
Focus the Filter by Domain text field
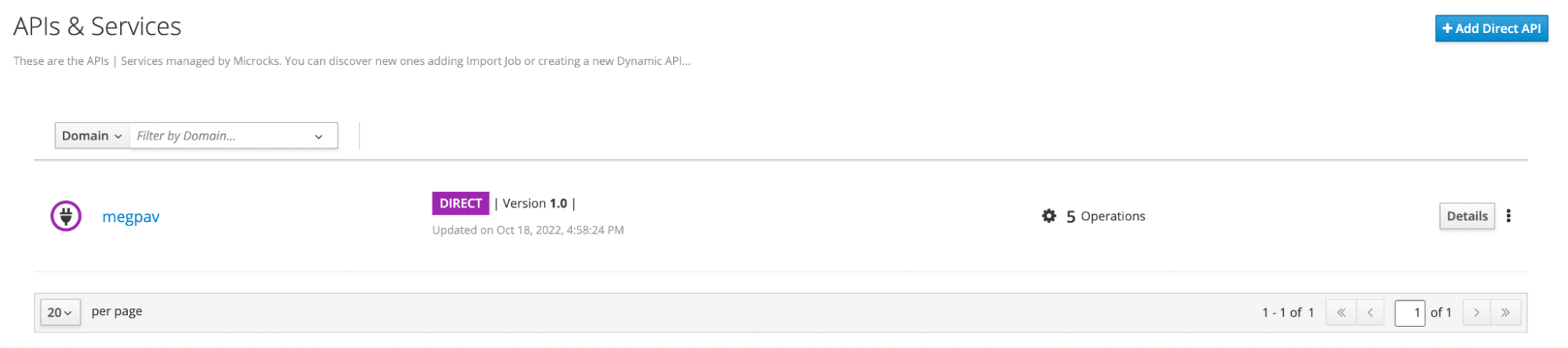220,136
